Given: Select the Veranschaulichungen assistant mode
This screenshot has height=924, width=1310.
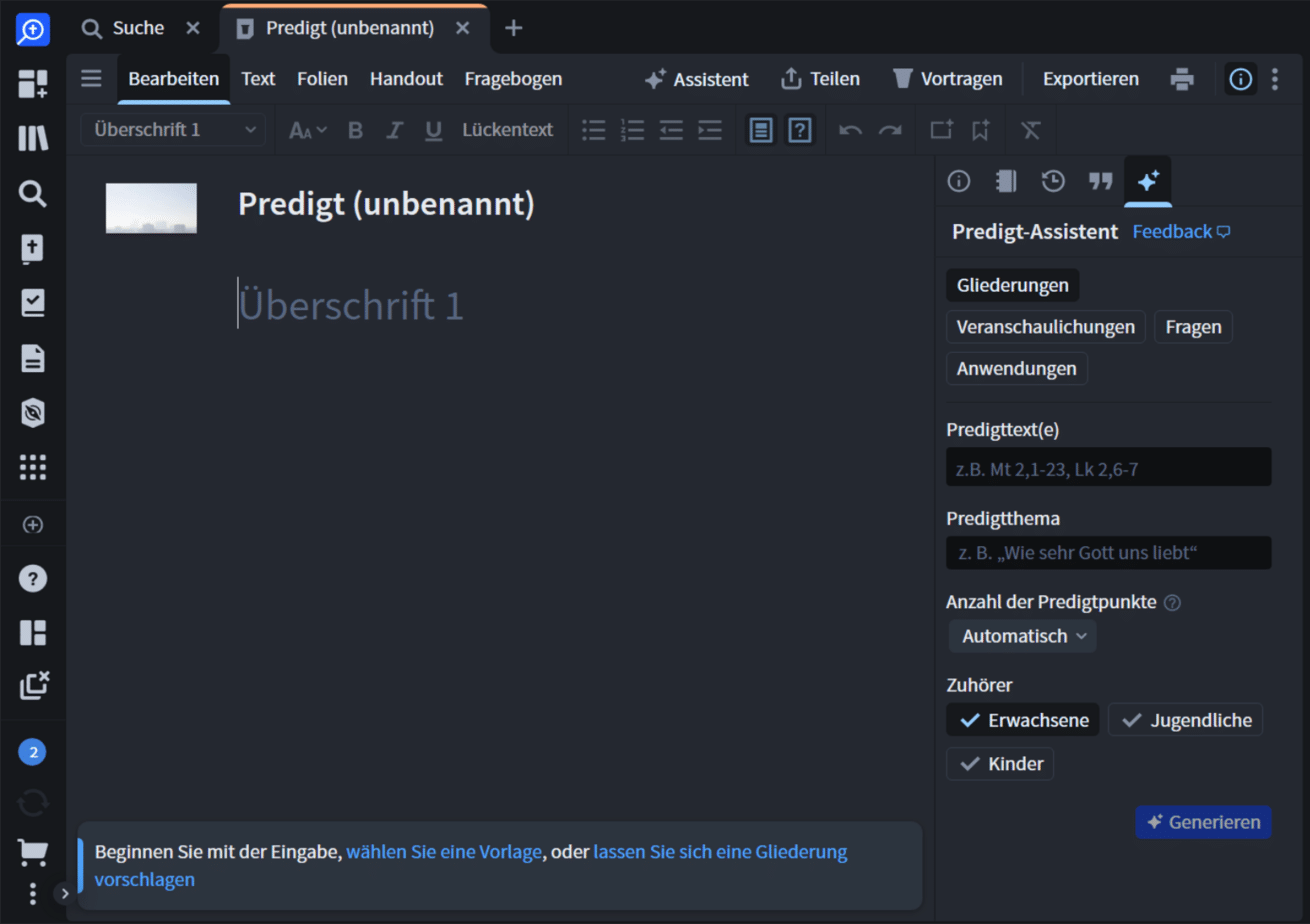Looking at the screenshot, I should click(x=1045, y=327).
